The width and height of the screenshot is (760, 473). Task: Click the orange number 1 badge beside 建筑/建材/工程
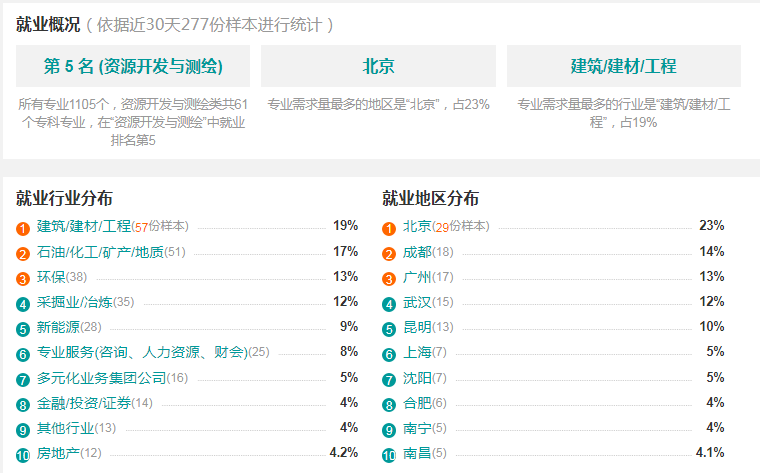point(23,228)
